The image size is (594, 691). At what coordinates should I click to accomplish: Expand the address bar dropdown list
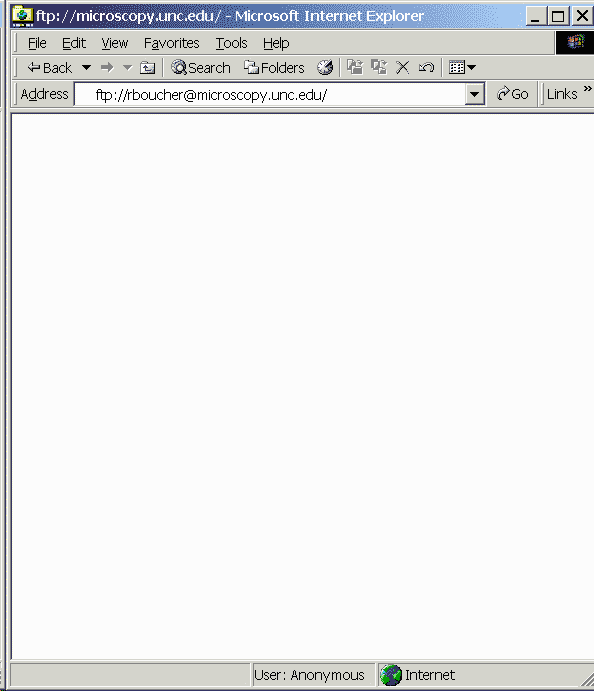click(475, 94)
